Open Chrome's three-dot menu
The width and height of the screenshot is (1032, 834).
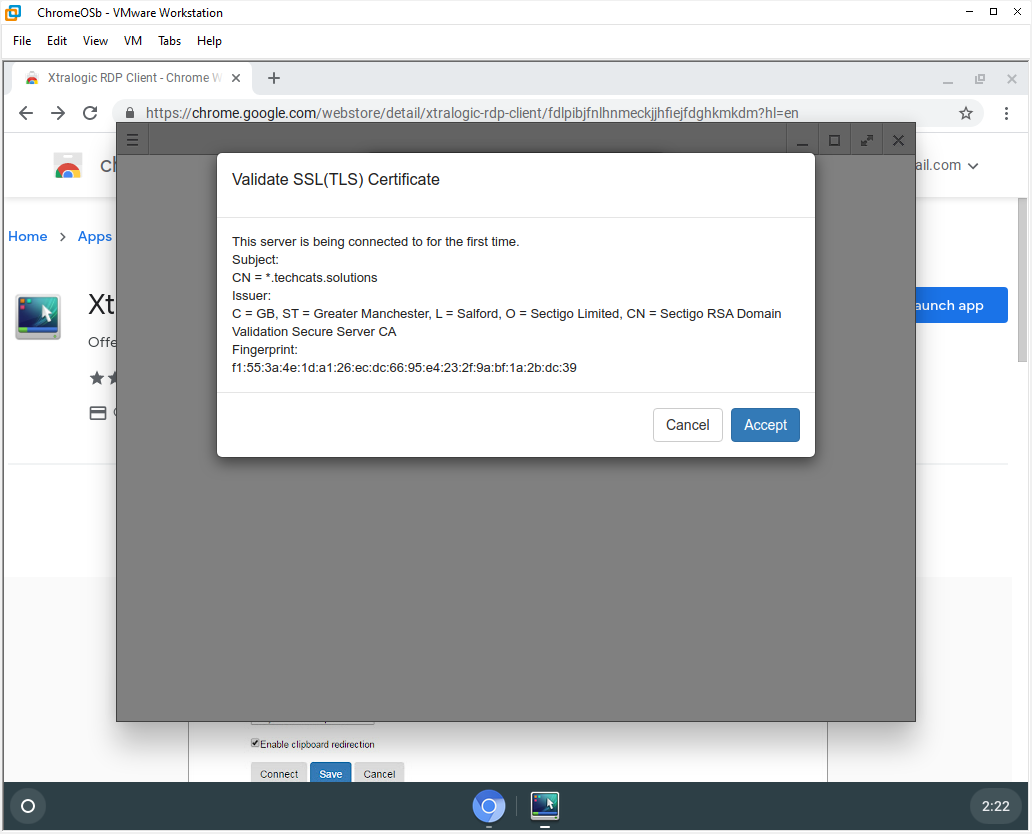[x=1006, y=113]
